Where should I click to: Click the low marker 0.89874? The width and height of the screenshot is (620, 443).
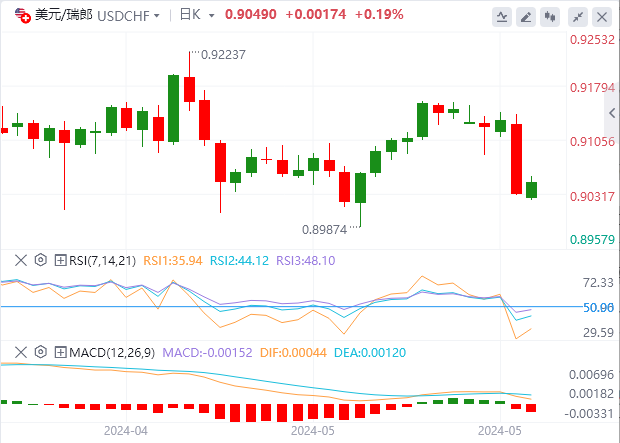point(325,229)
